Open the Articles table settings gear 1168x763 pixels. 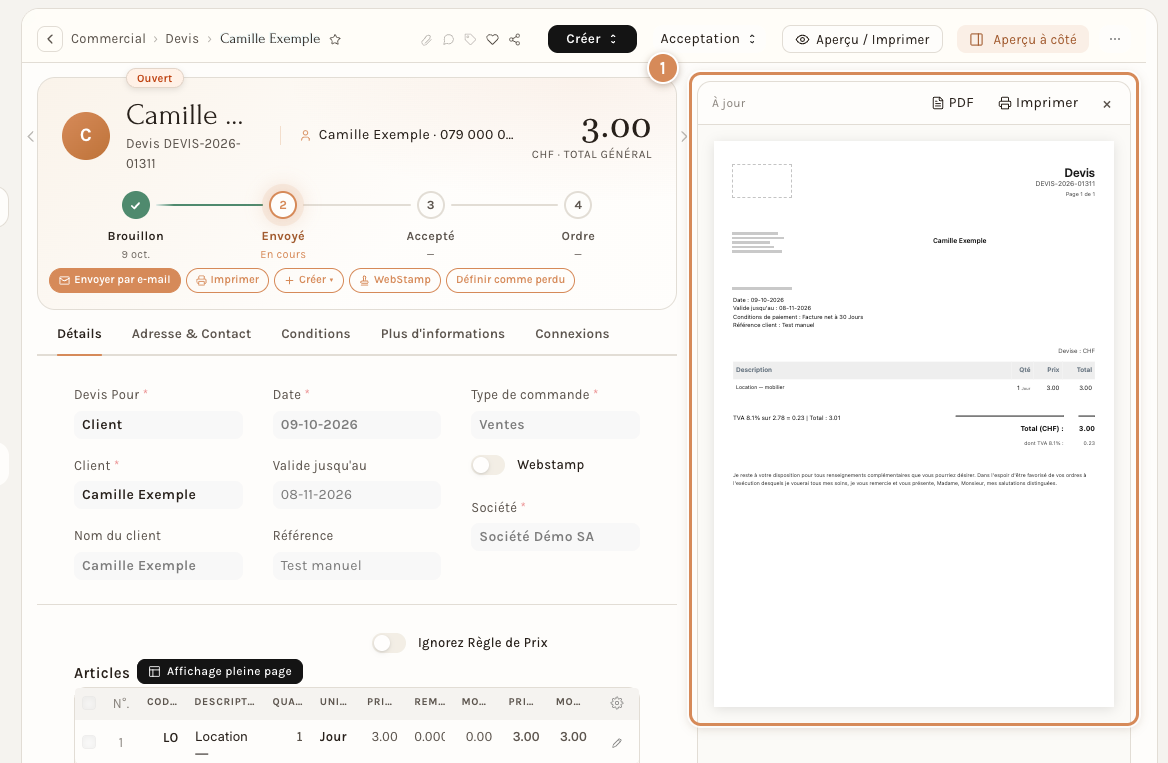coord(617,703)
